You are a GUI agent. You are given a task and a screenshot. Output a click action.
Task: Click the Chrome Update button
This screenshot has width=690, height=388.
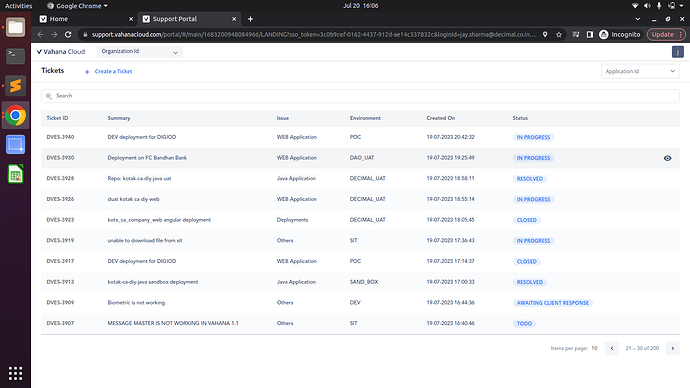pyautogui.click(x=666, y=34)
